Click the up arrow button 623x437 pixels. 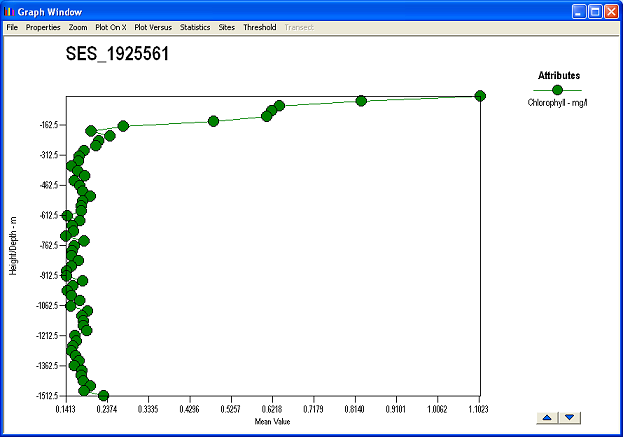[x=548, y=417]
